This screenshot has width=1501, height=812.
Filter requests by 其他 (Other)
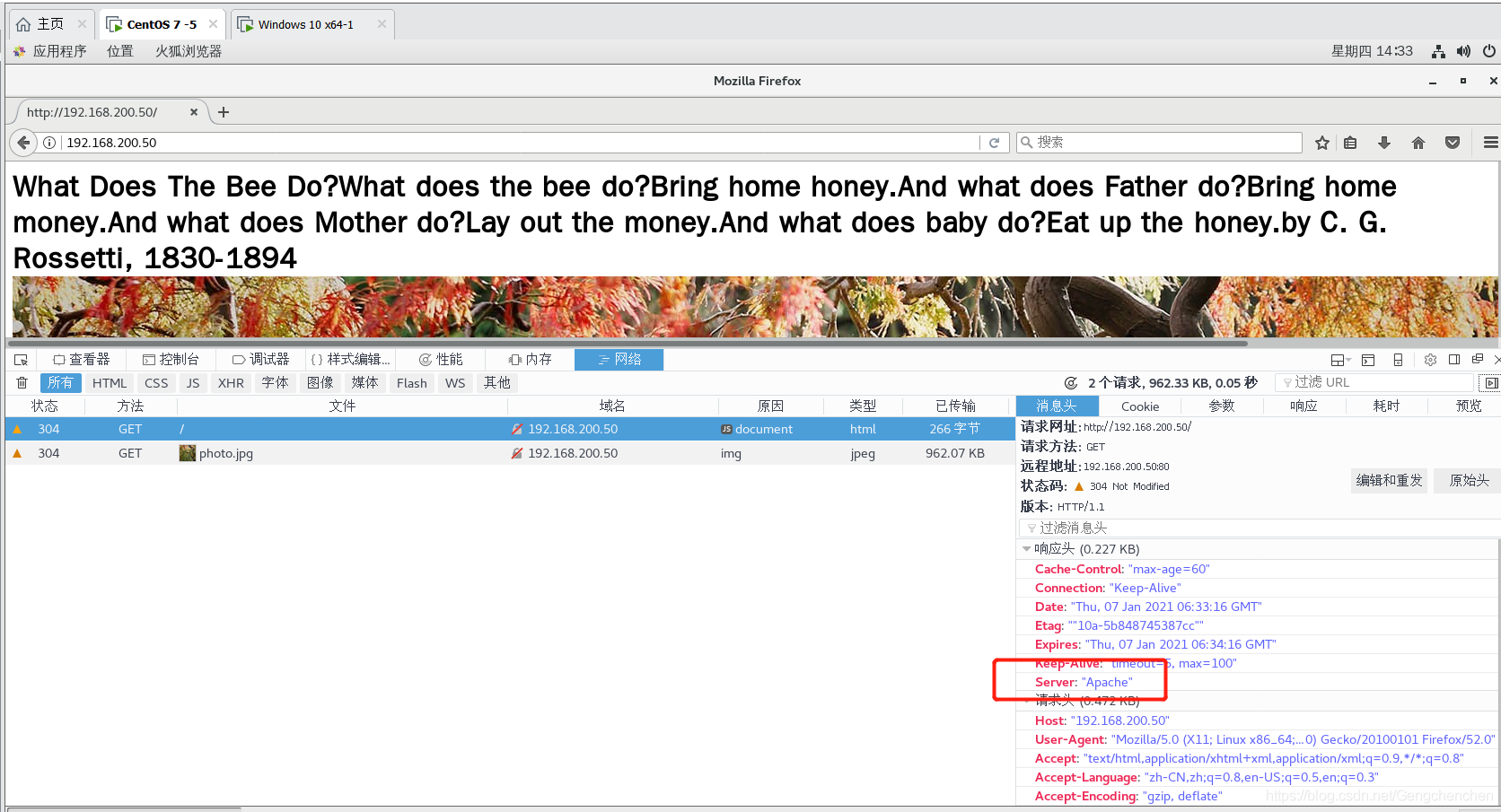tap(496, 383)
